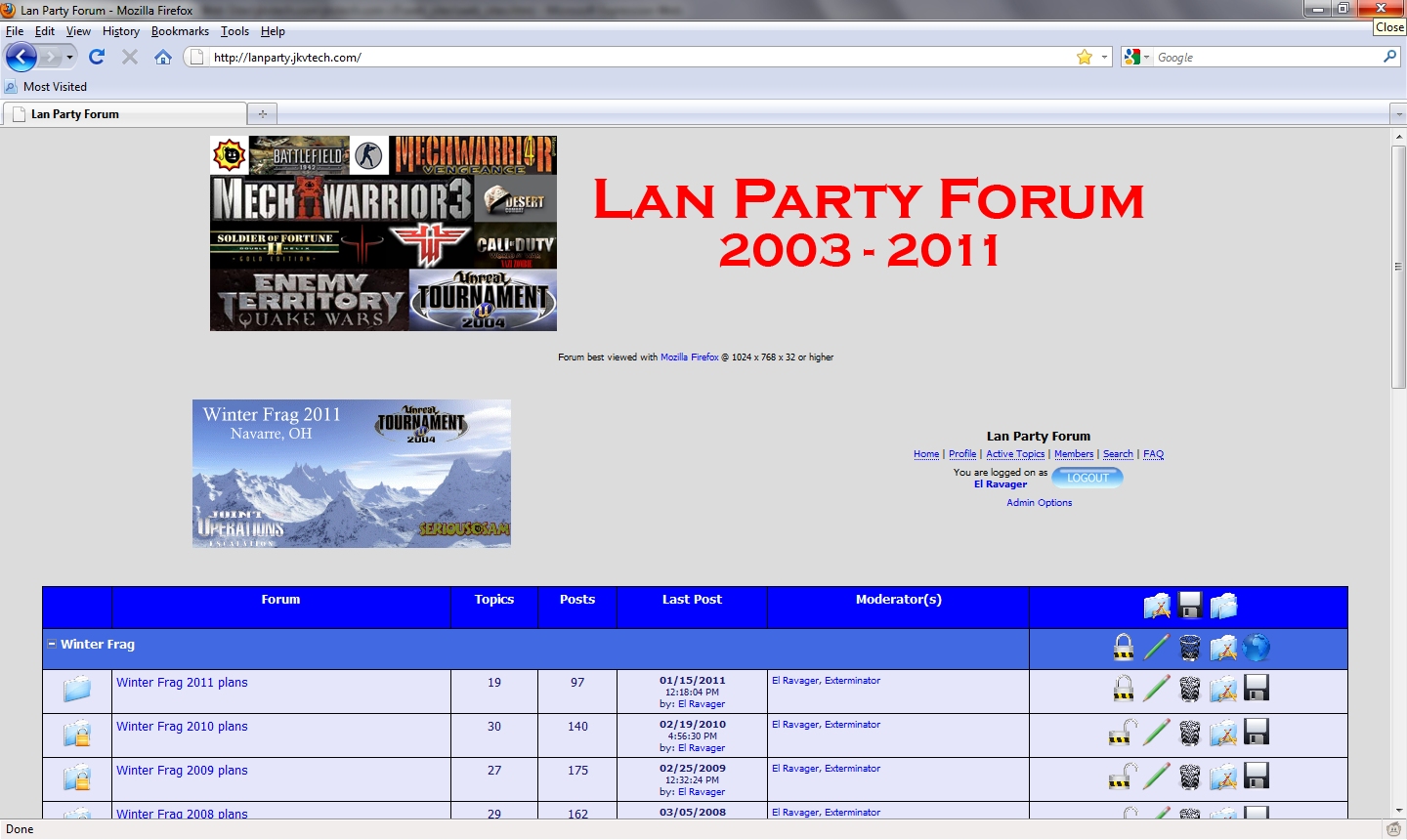The height and width of the screenshot is (840, 1407).
Task: Delete Winter Frag 2010 plans using trash icon
Action: coord(1190,733)
